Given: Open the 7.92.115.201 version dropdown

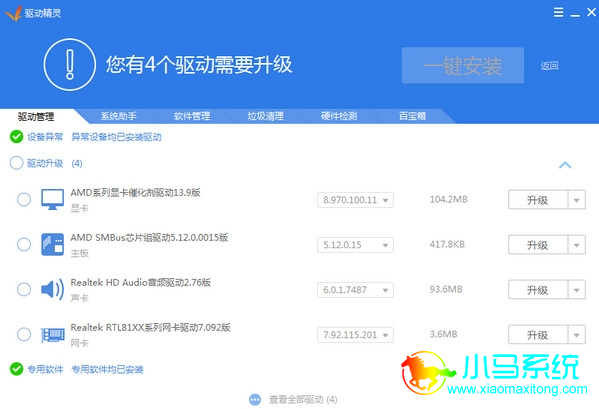Looking at the screenshot, I should click(355, 335).
